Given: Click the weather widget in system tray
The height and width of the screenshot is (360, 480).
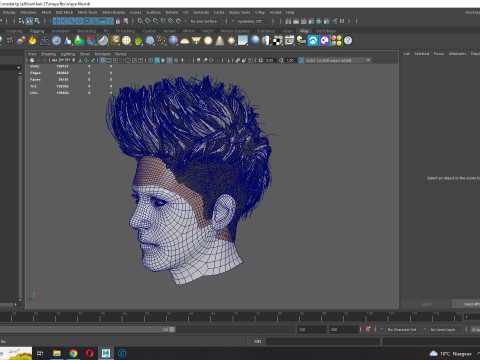Looking at the screenshot, I should coord(450,353).
